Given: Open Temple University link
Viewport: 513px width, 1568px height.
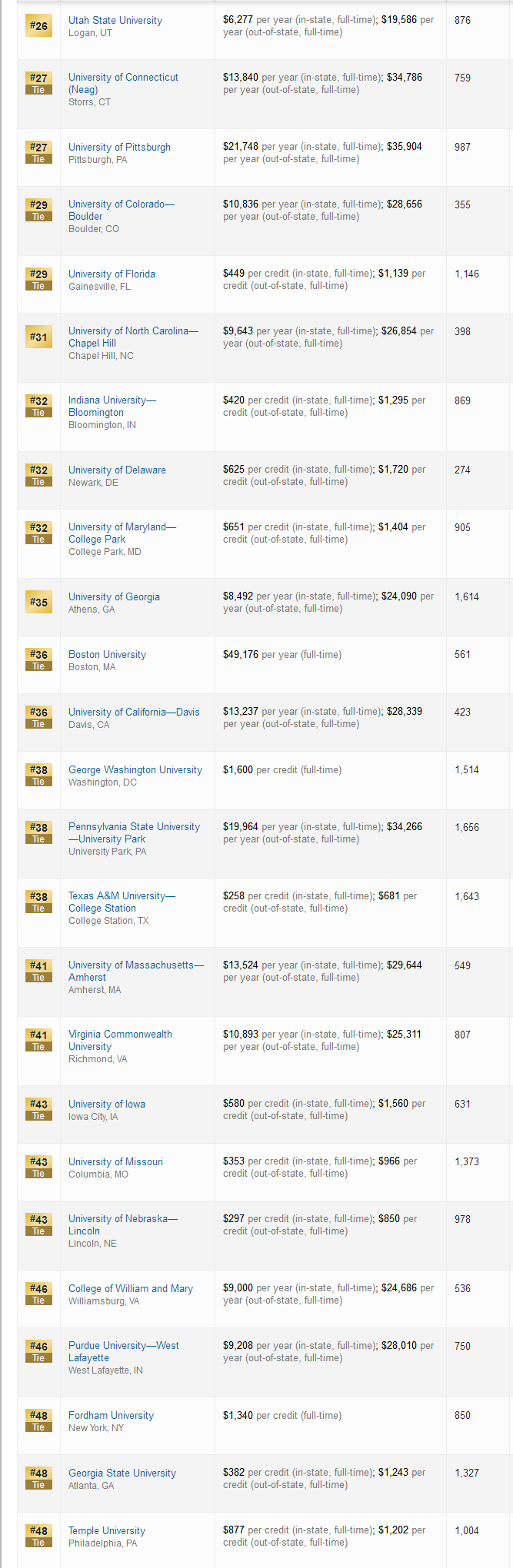Looking at the screenshot, I should tap(107, 1530).
